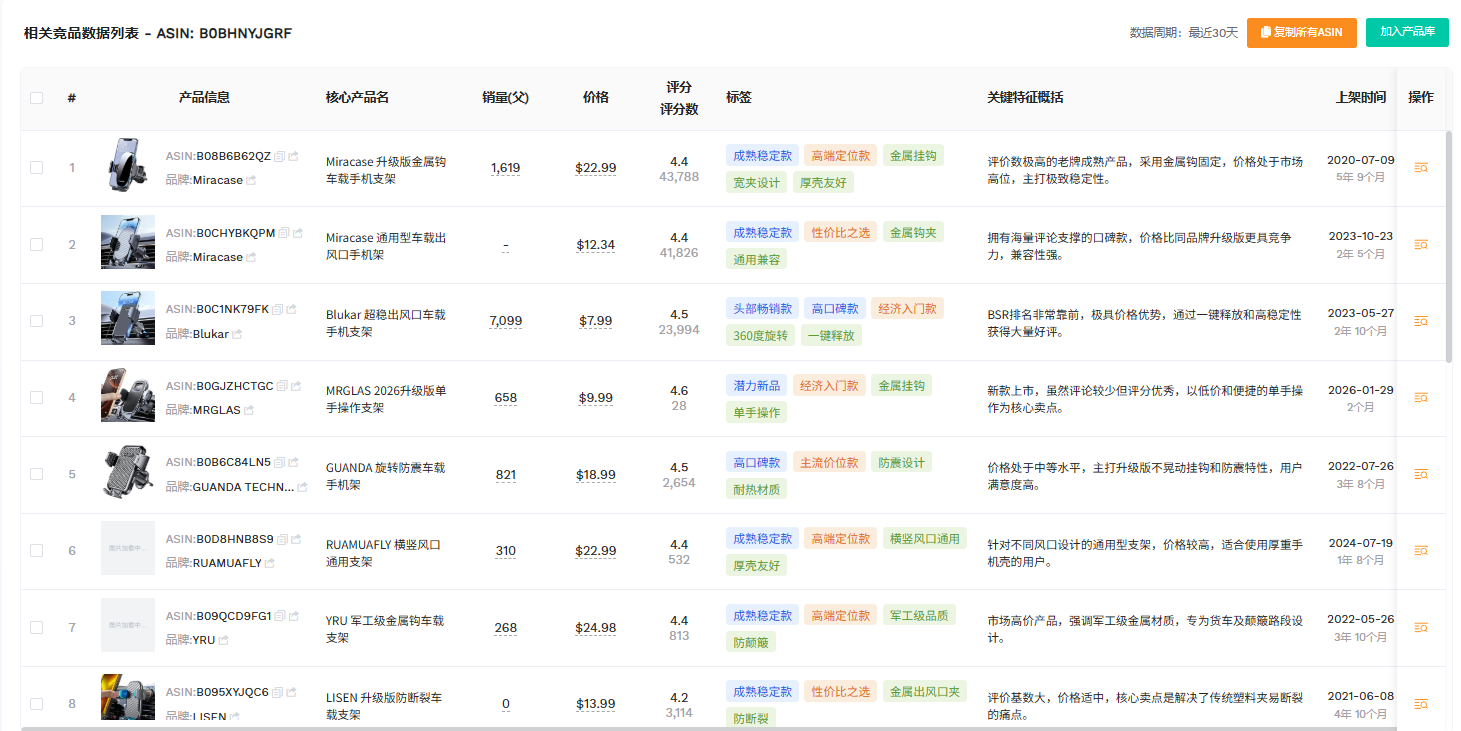1461x731 pixels.
Task: Open the sales figure link 1,619
Action: [505, 167]
